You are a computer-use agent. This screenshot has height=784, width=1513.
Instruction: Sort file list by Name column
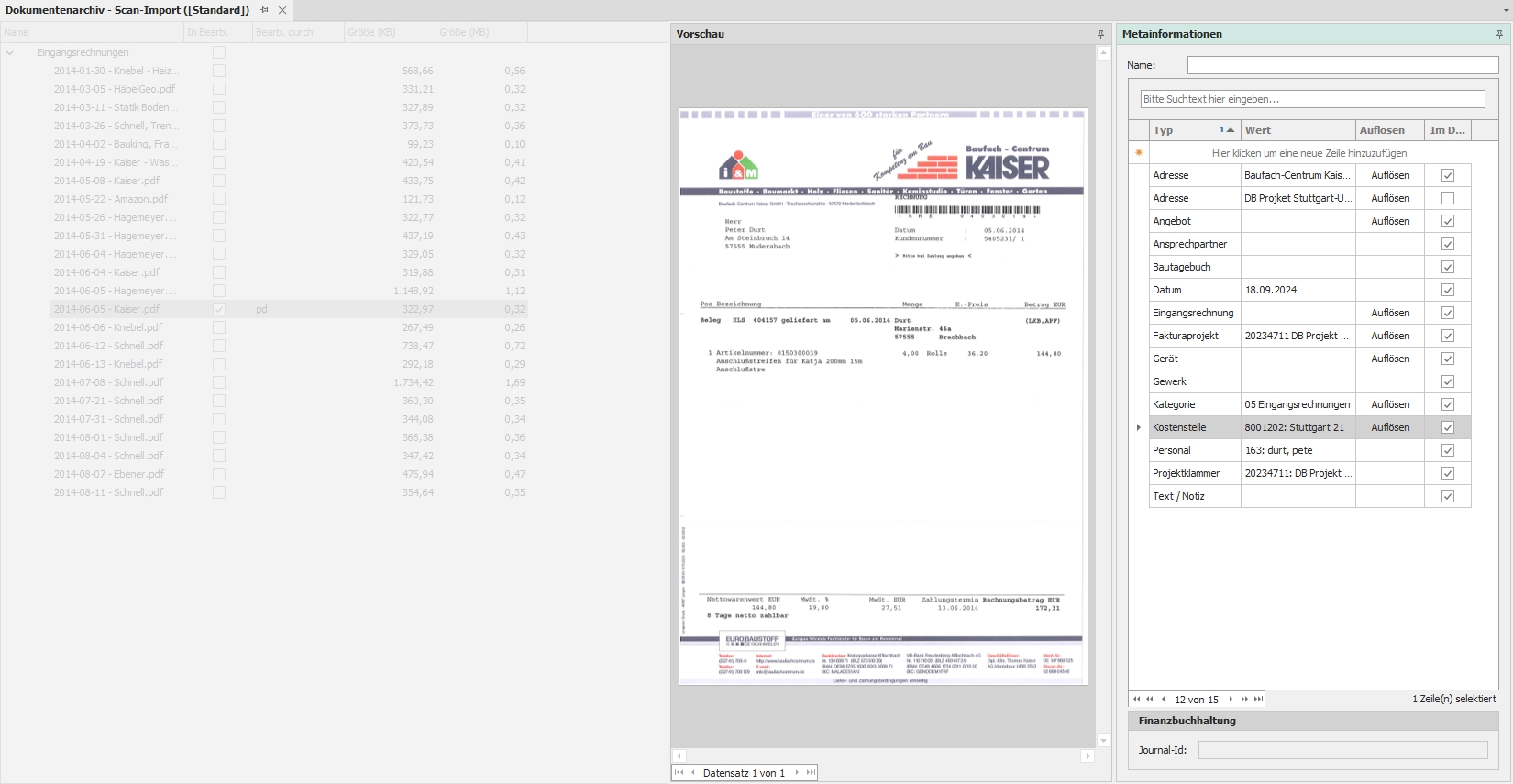click(x=92, y=32)
